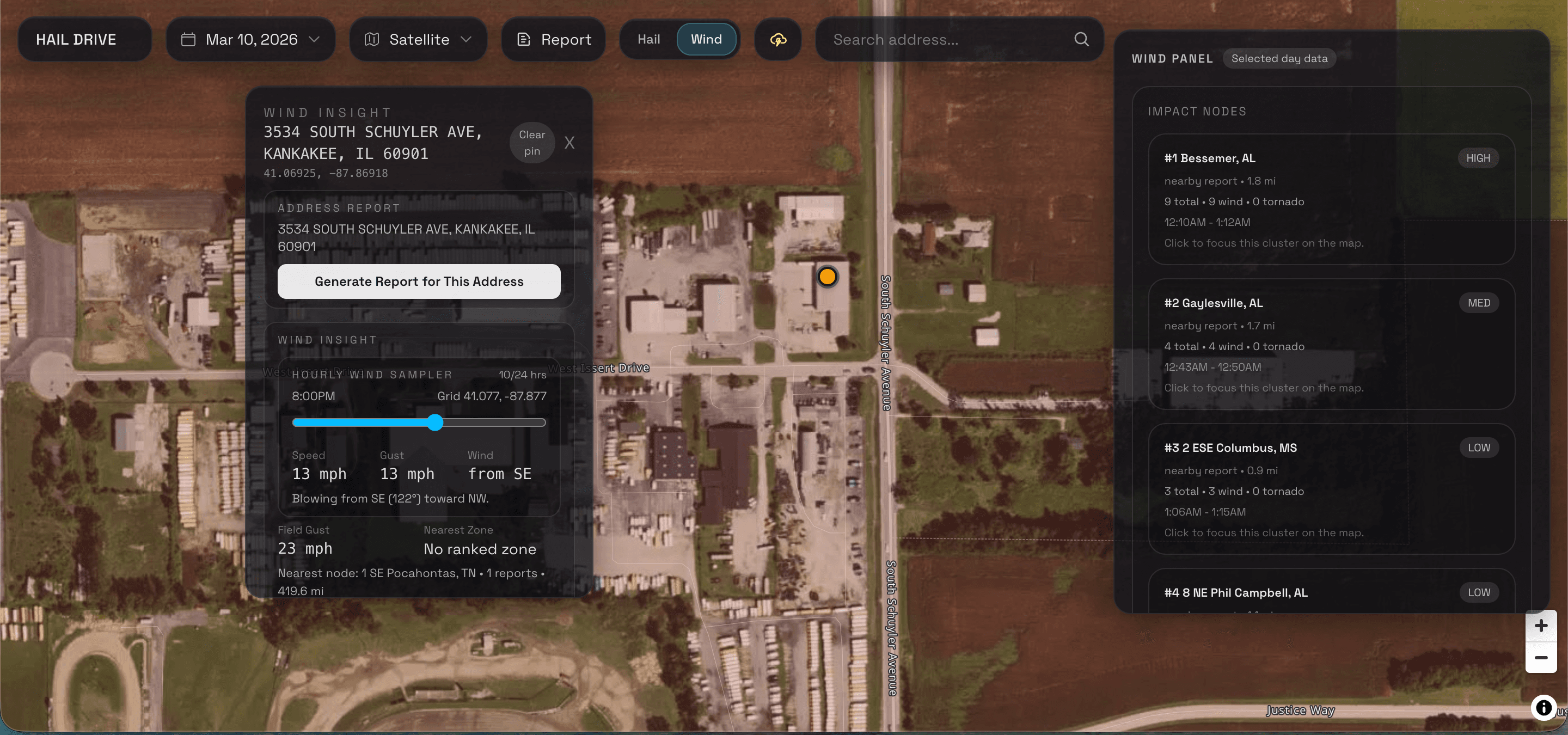Screen dimensions: 1568x735
Task: Open the HAIL DRIVE menu
Action: tap(84, 39)
